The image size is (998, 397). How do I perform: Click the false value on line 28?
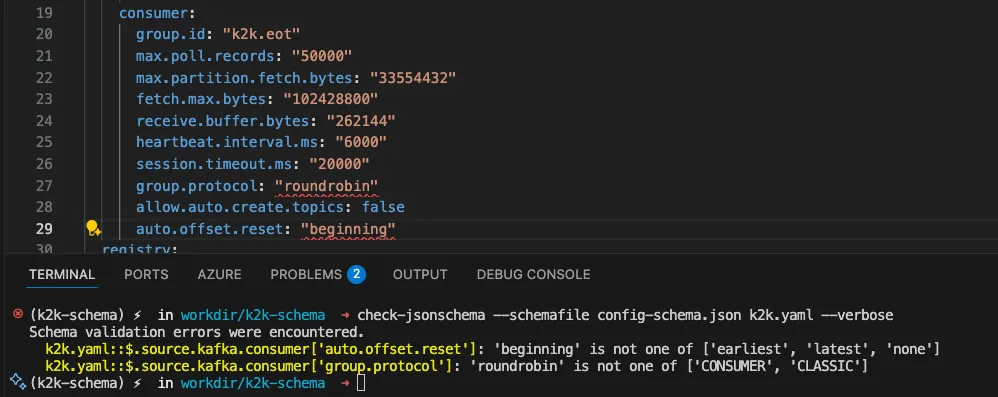coord(383,207)
